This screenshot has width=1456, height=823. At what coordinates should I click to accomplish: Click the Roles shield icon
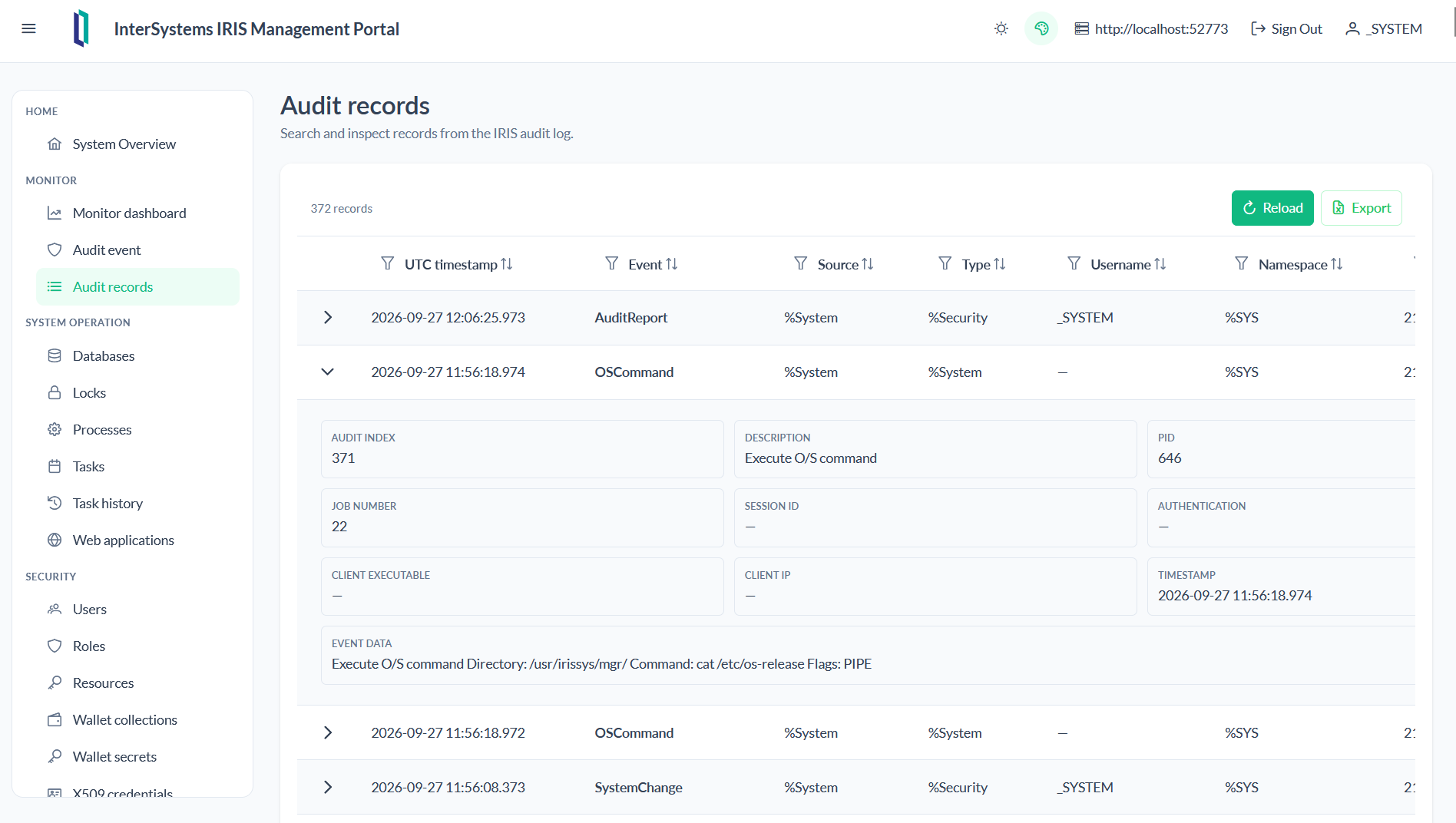pyautogui.click(x=55, y=646)
